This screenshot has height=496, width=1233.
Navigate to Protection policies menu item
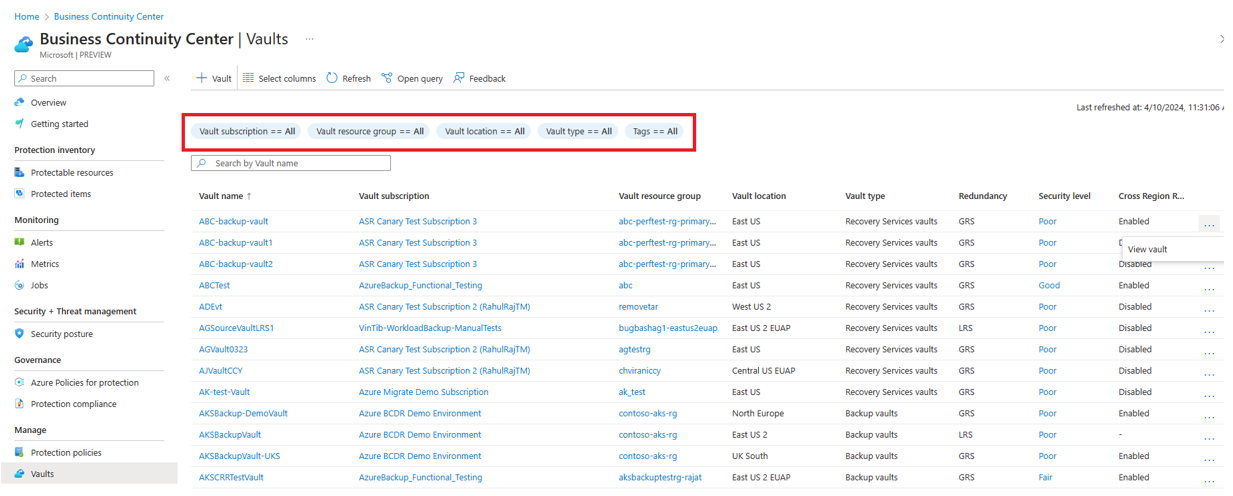(66, 452)
